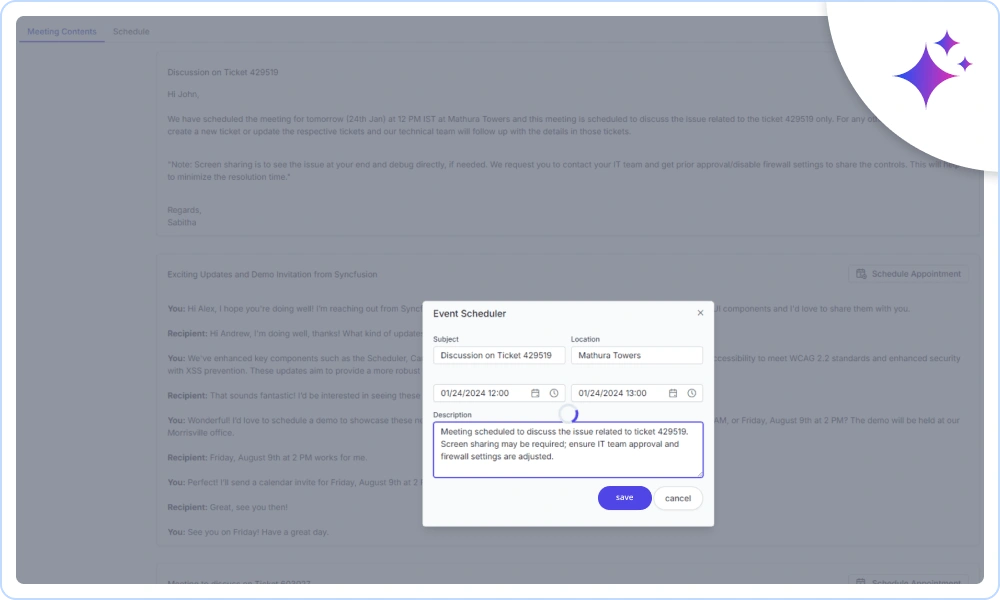The image size is (1000, 600).
Task: Click Schedule Appointment for Syncfusion demo
Action: (x=908, y=274)
